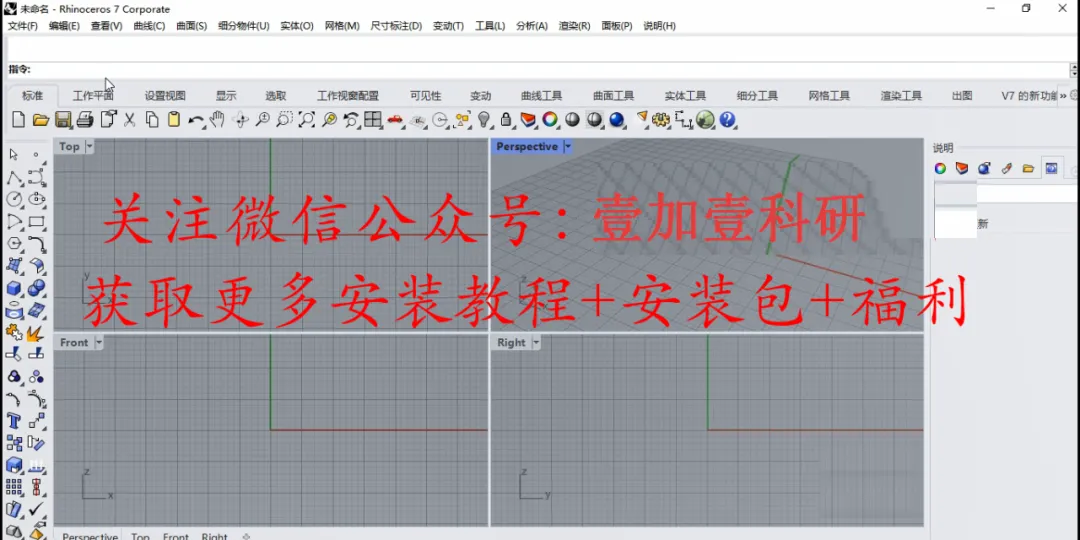Open Help with the blue question icon
The height and width of the screenshot is (540, 1080).
727,120
